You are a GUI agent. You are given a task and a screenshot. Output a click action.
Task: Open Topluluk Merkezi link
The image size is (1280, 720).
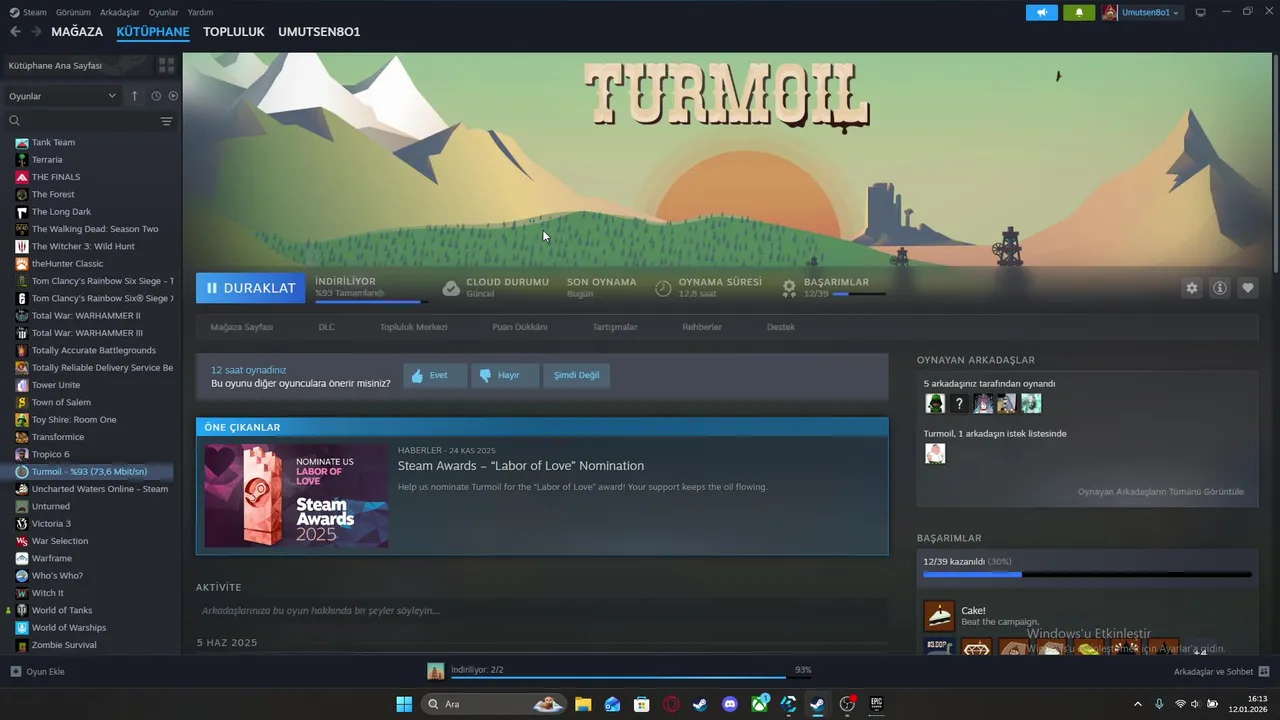[x=413, y=327]
